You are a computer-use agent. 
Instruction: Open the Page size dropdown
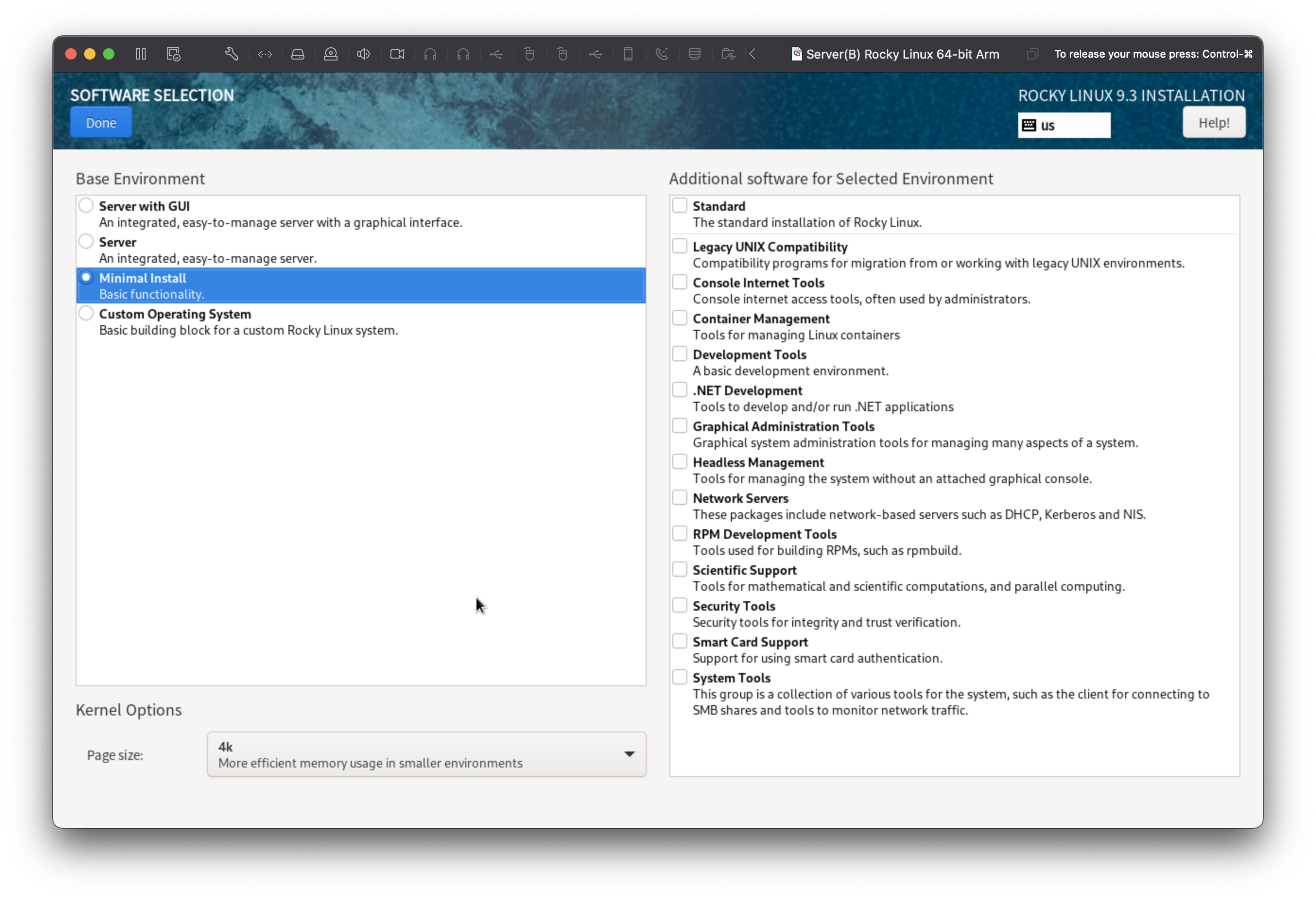coord(426,754)
